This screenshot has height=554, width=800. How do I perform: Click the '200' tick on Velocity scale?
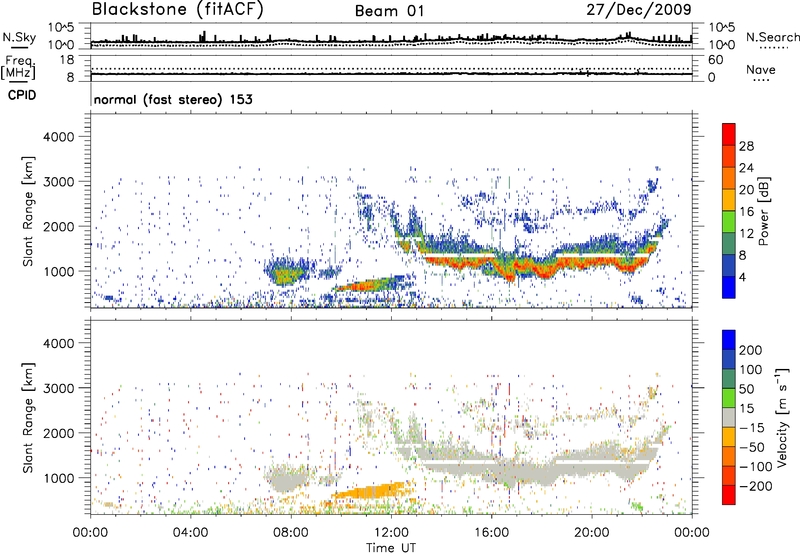coord(751,350)
